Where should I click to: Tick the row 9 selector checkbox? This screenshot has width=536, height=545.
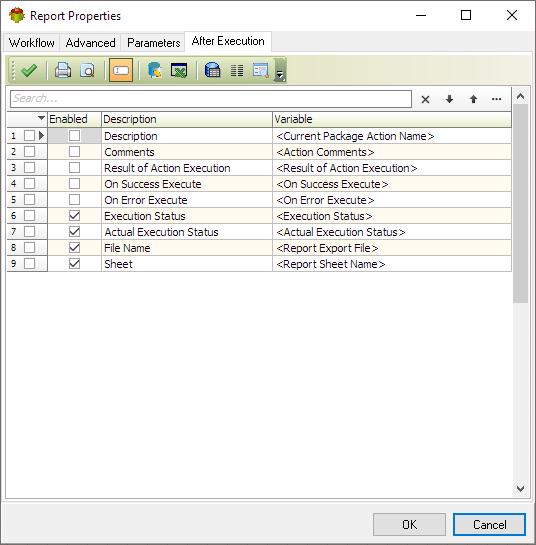coord(30,263)
